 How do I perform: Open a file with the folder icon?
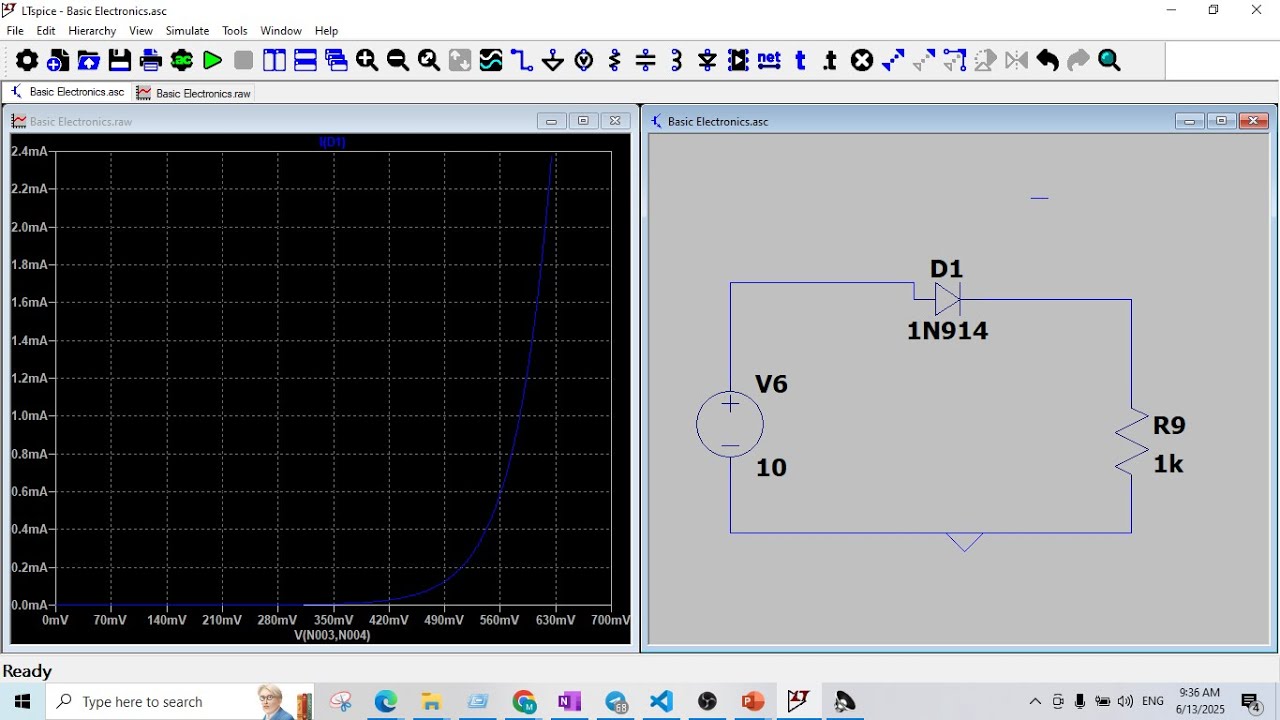[89, 61]
